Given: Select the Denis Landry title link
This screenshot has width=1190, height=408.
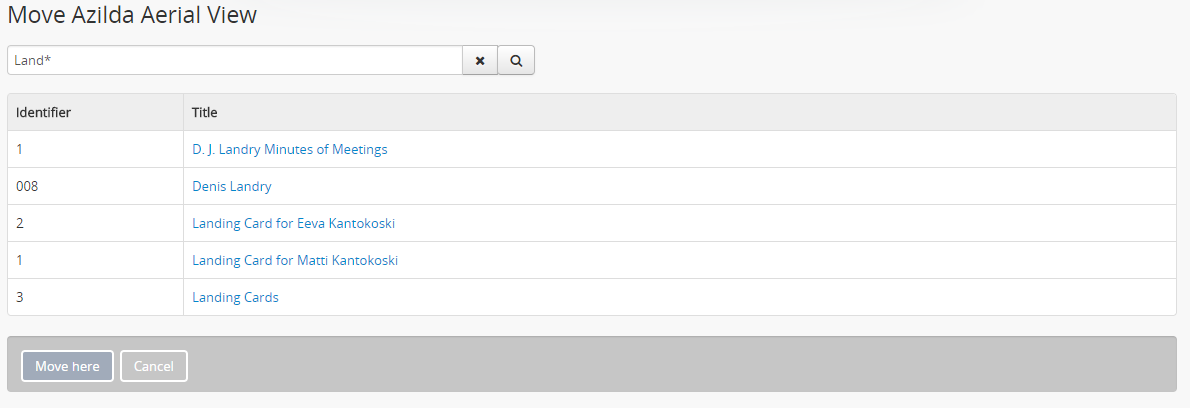Looking at the screenshot, I should (x=231, y=186).
